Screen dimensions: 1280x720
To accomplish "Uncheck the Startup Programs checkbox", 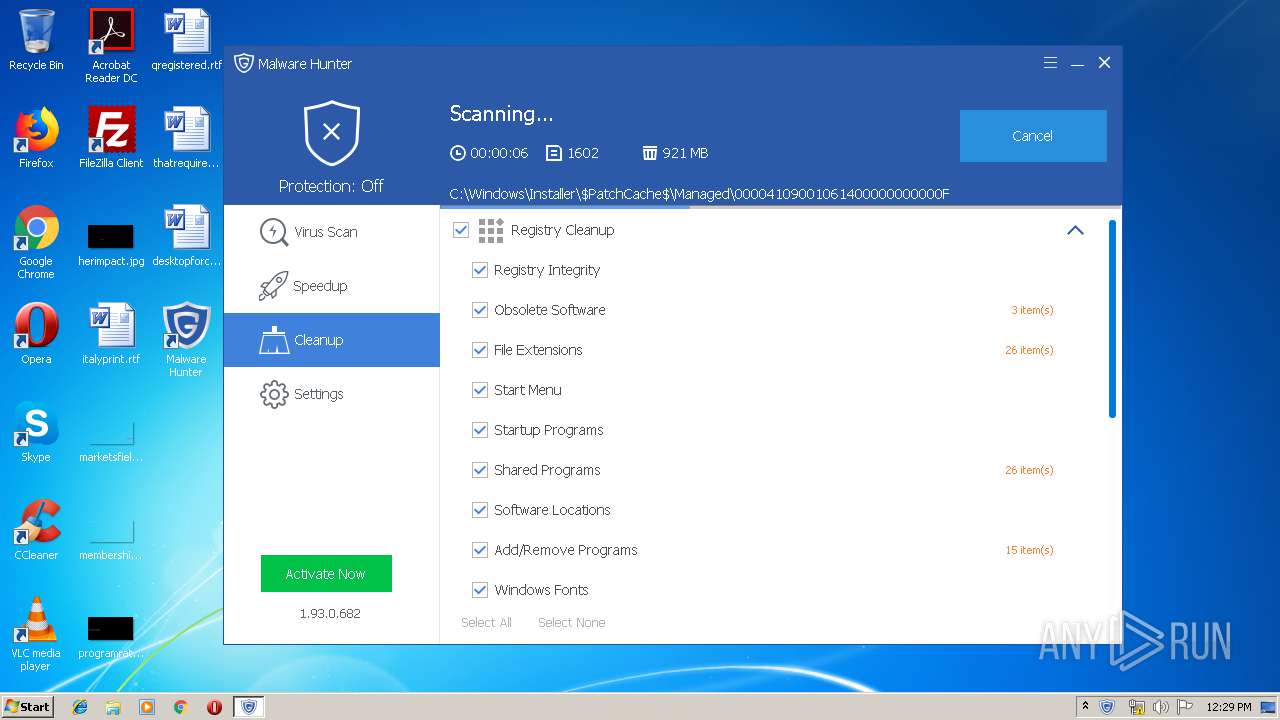I will pos(480,430).
